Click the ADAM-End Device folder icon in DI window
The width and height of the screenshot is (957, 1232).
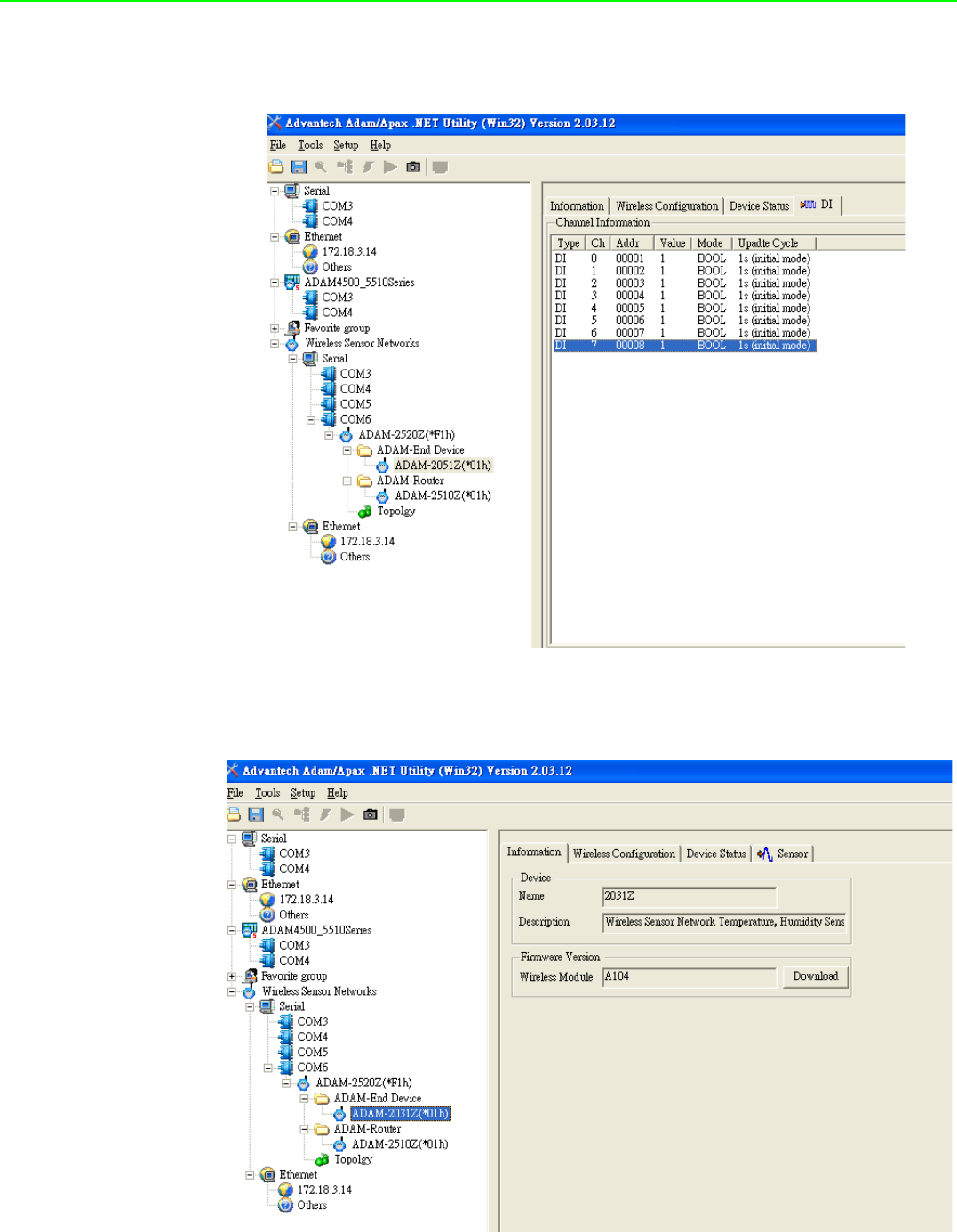[x=364, y=450]
